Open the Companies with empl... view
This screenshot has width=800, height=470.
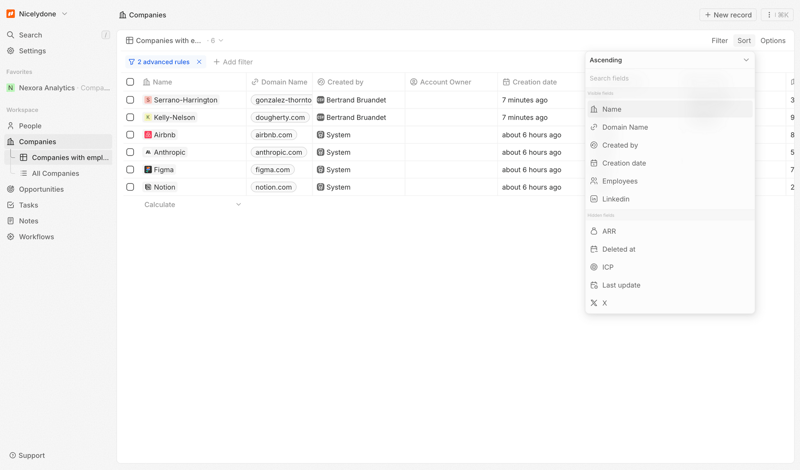click(x=64, y=157)
